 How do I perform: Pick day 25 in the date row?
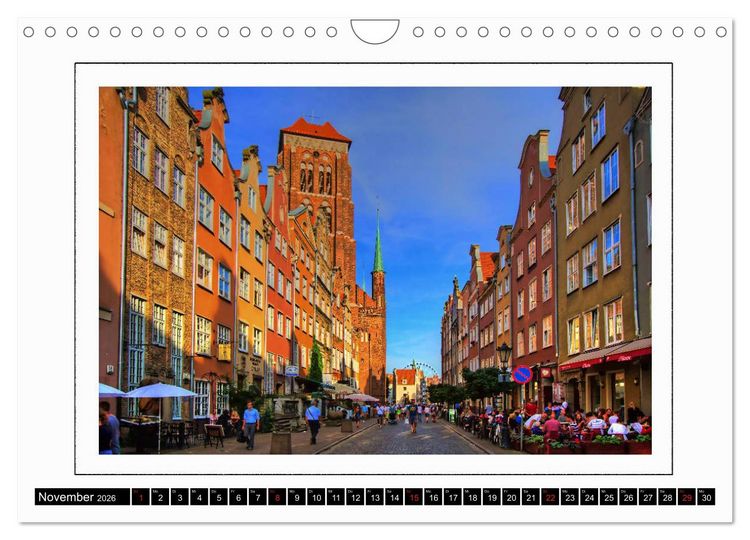(609, 496)
